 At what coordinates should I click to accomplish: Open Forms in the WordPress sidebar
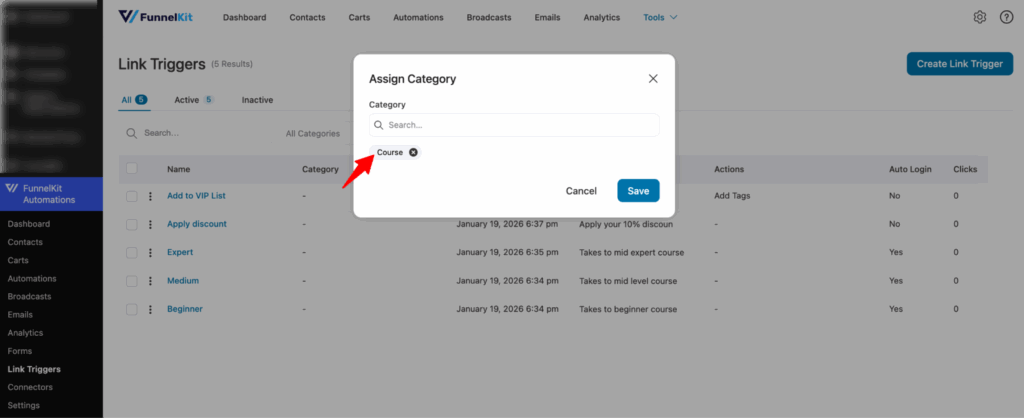point(20,351)
